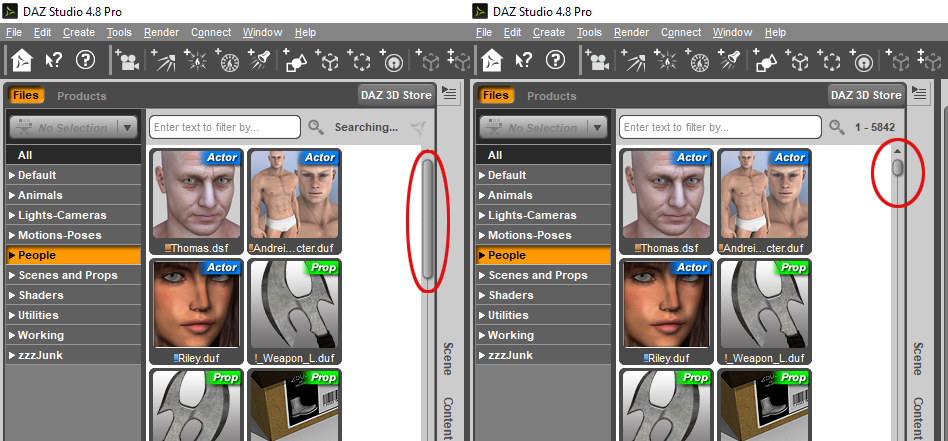Click the scrollbar thumb in right window
Screen dimensions: 948x441
point(898,168)
